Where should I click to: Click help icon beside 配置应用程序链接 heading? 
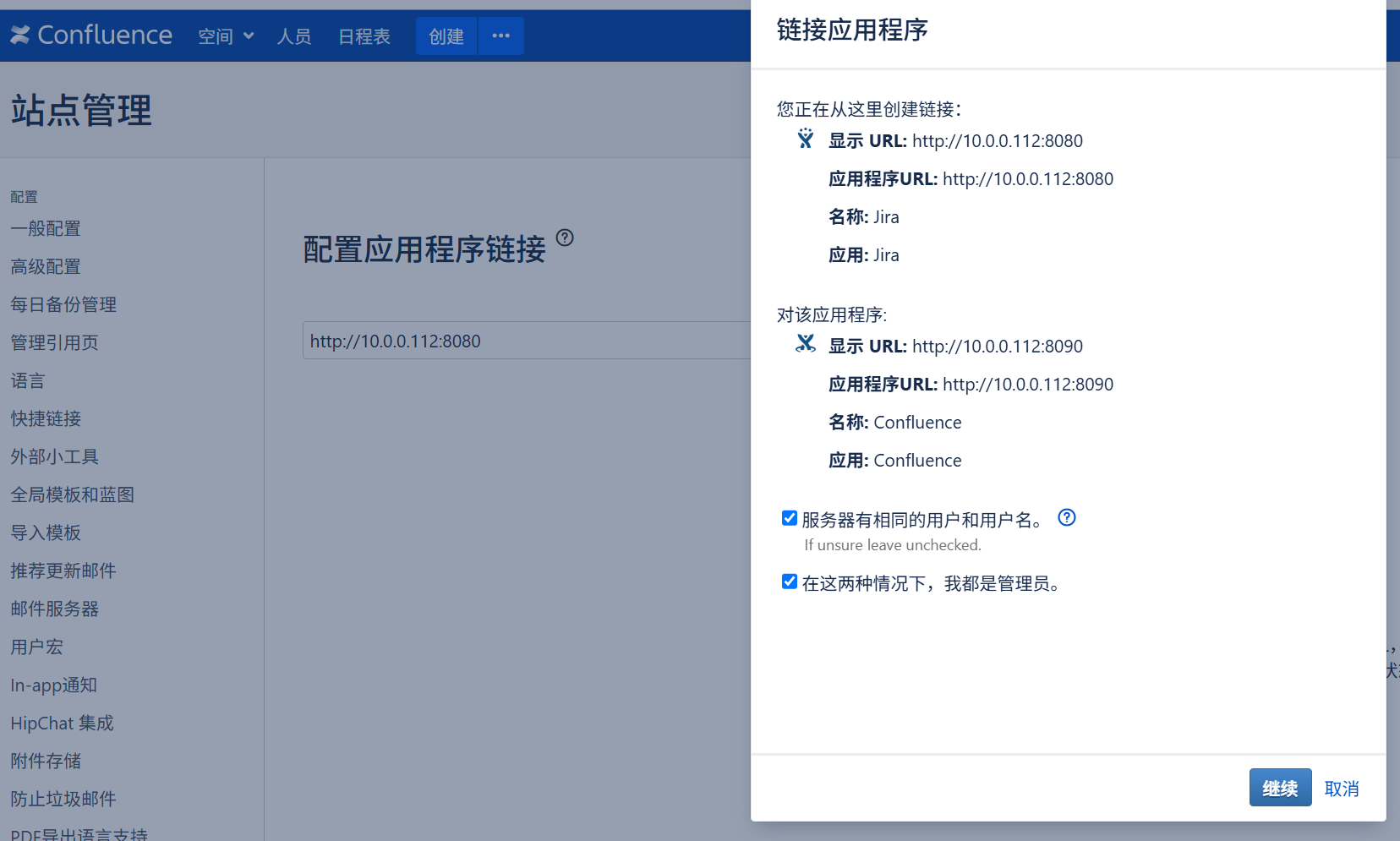[x=565, y=238]
